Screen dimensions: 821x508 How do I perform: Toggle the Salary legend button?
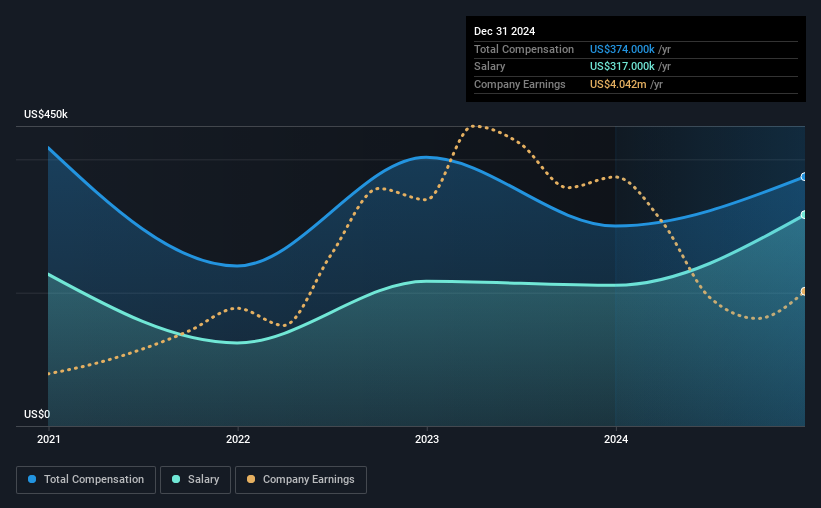(x=195, y=480)
